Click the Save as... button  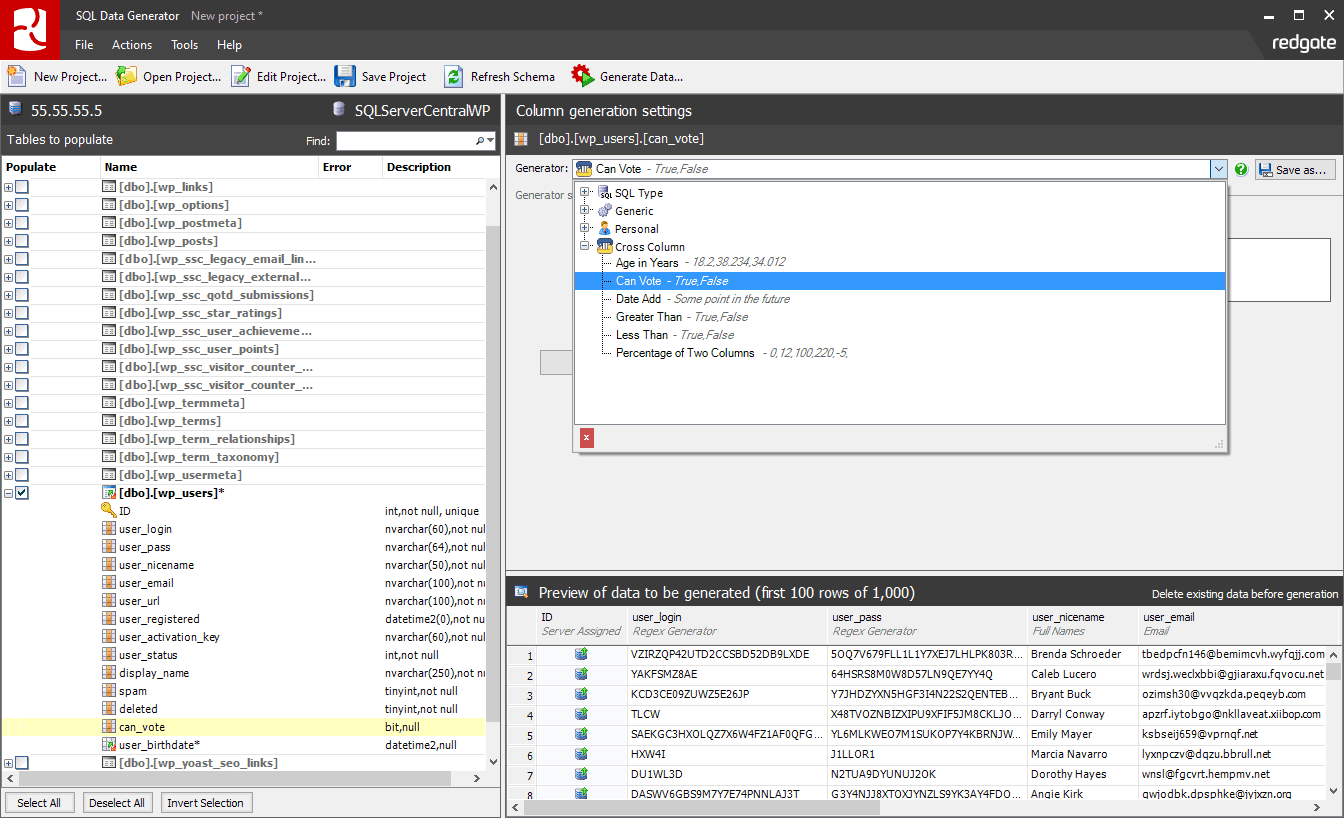1294,169
